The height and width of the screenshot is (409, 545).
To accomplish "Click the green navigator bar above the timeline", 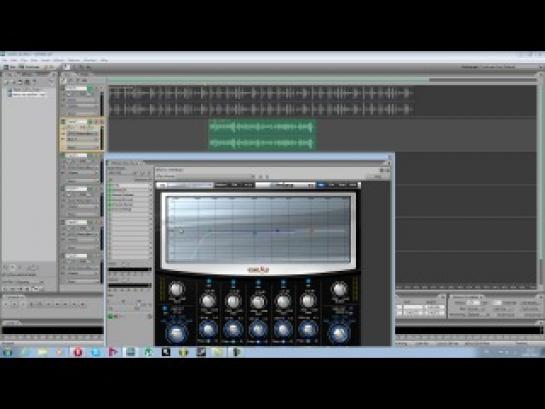I will point(268,80).
